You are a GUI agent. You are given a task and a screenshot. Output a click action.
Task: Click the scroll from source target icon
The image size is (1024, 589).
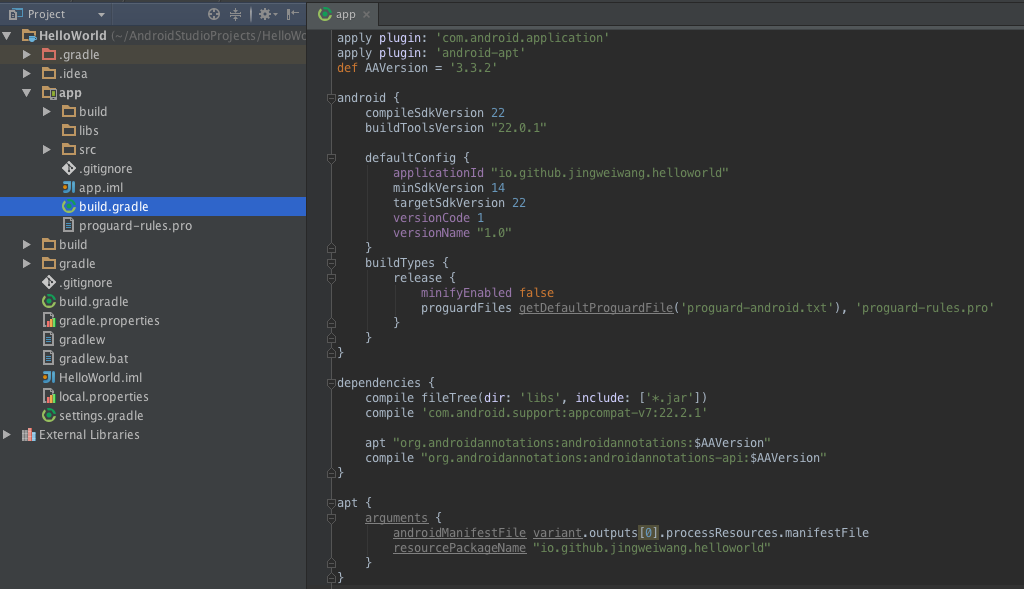(x=214, y=14)
